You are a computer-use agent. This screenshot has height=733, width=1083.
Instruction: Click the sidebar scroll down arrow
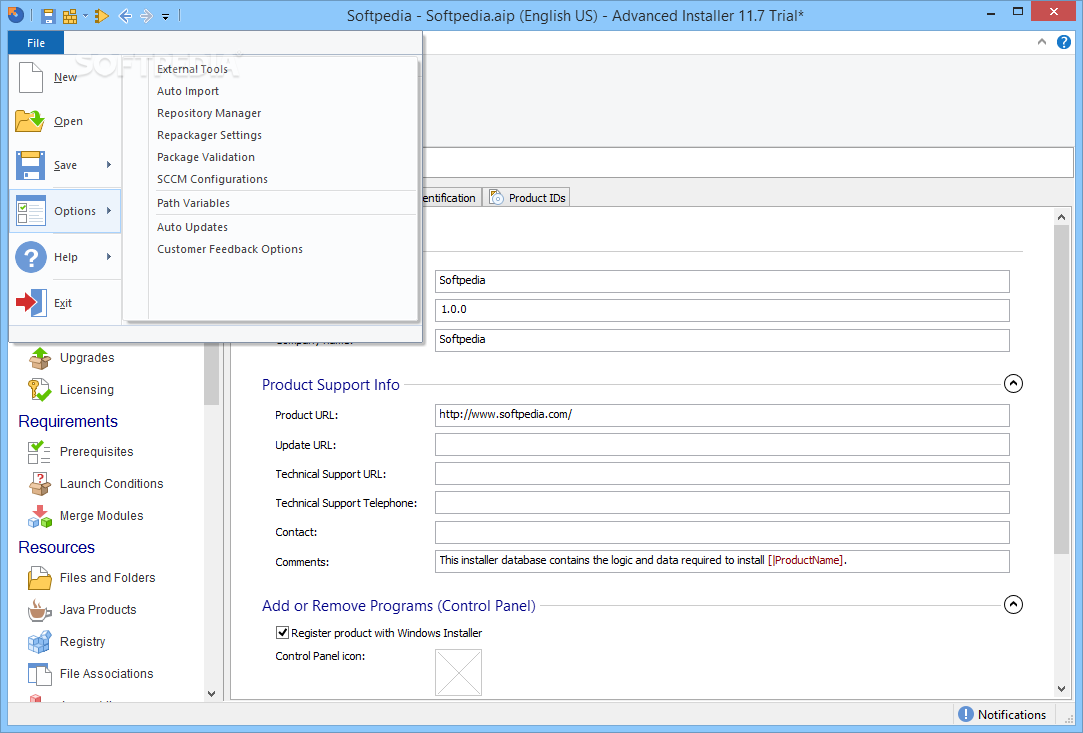(x=211, y=694)
